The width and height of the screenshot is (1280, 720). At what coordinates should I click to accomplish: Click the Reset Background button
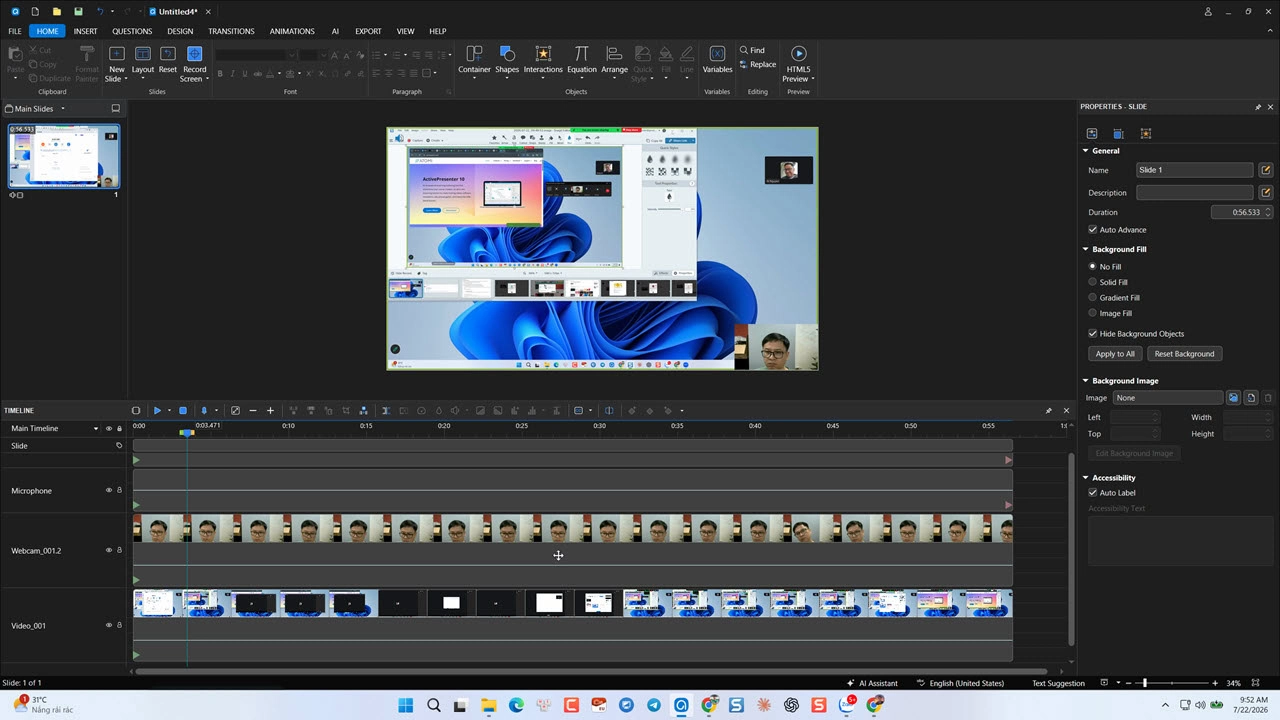(1184, 354)
